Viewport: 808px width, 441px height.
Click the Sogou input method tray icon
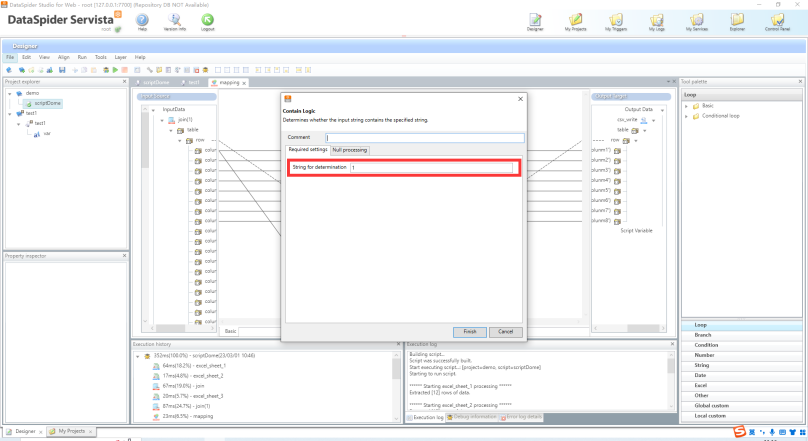click(740, 432)
